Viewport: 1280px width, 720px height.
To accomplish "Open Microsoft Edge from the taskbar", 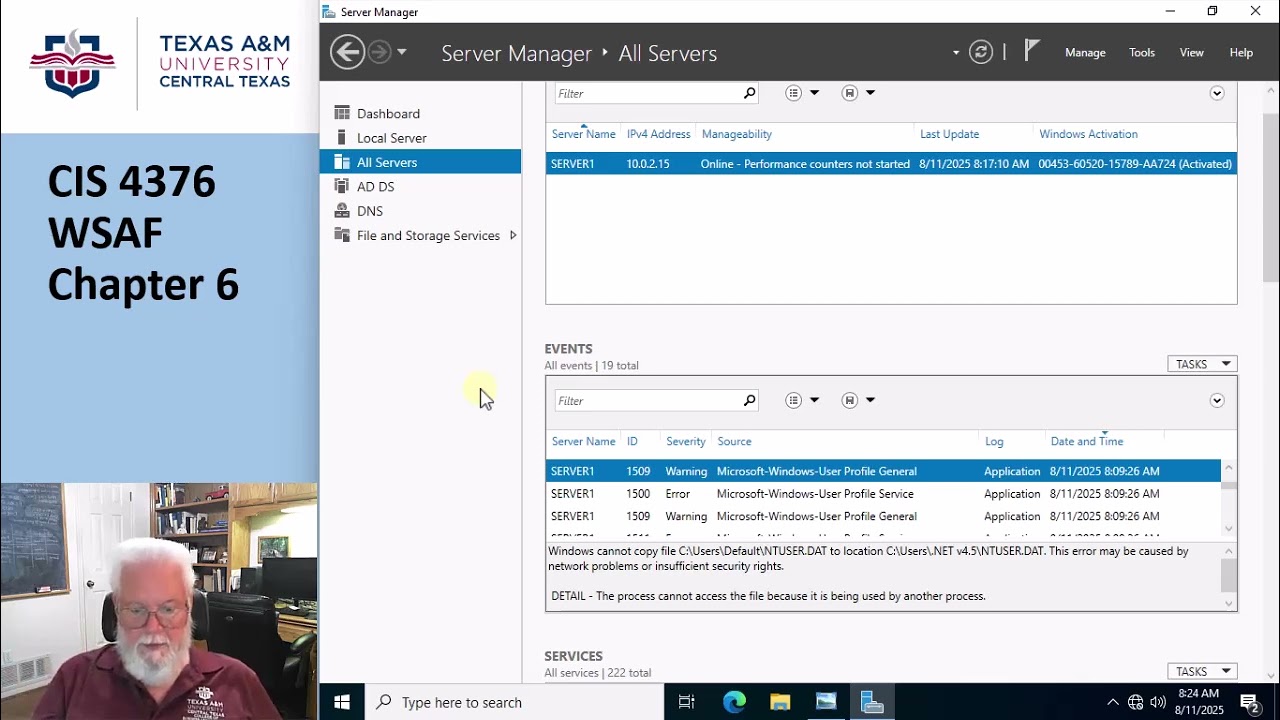I will (x=734, y=702).
